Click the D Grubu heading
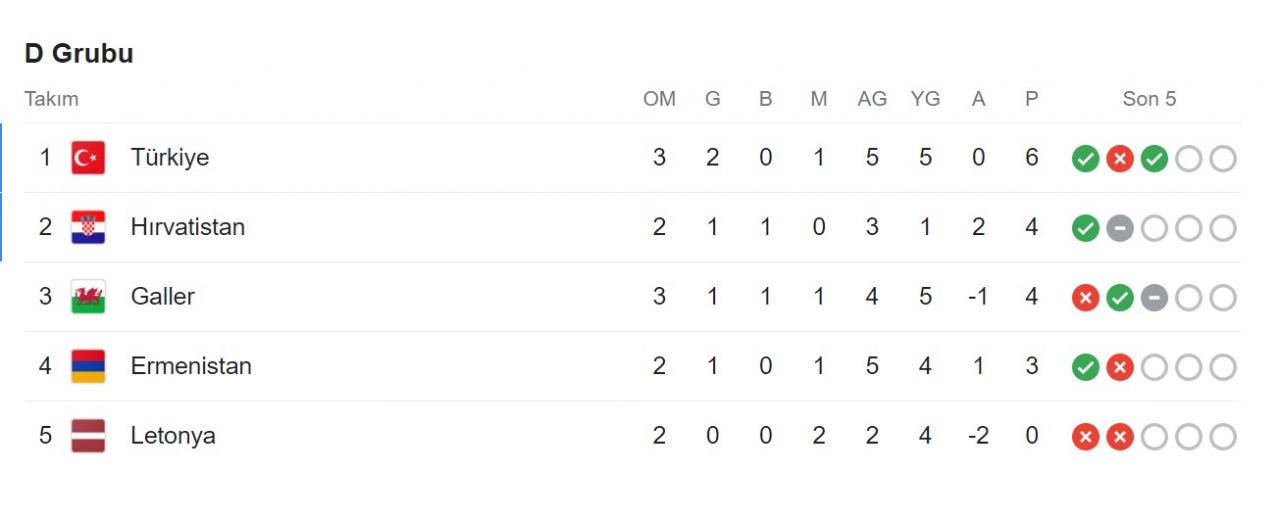1280x520 pixels. (x=79, y=54)
